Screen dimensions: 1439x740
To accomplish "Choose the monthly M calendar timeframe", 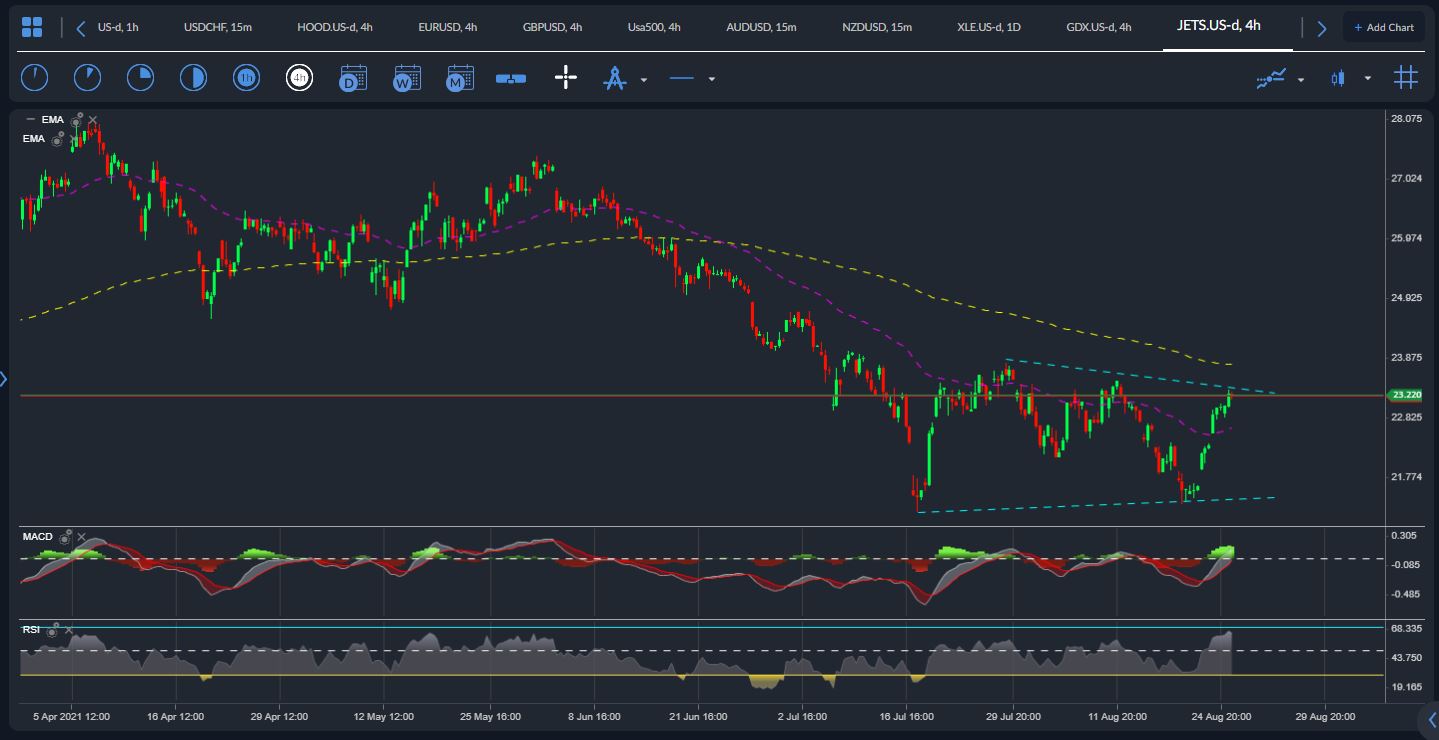I will coord(460,78).
